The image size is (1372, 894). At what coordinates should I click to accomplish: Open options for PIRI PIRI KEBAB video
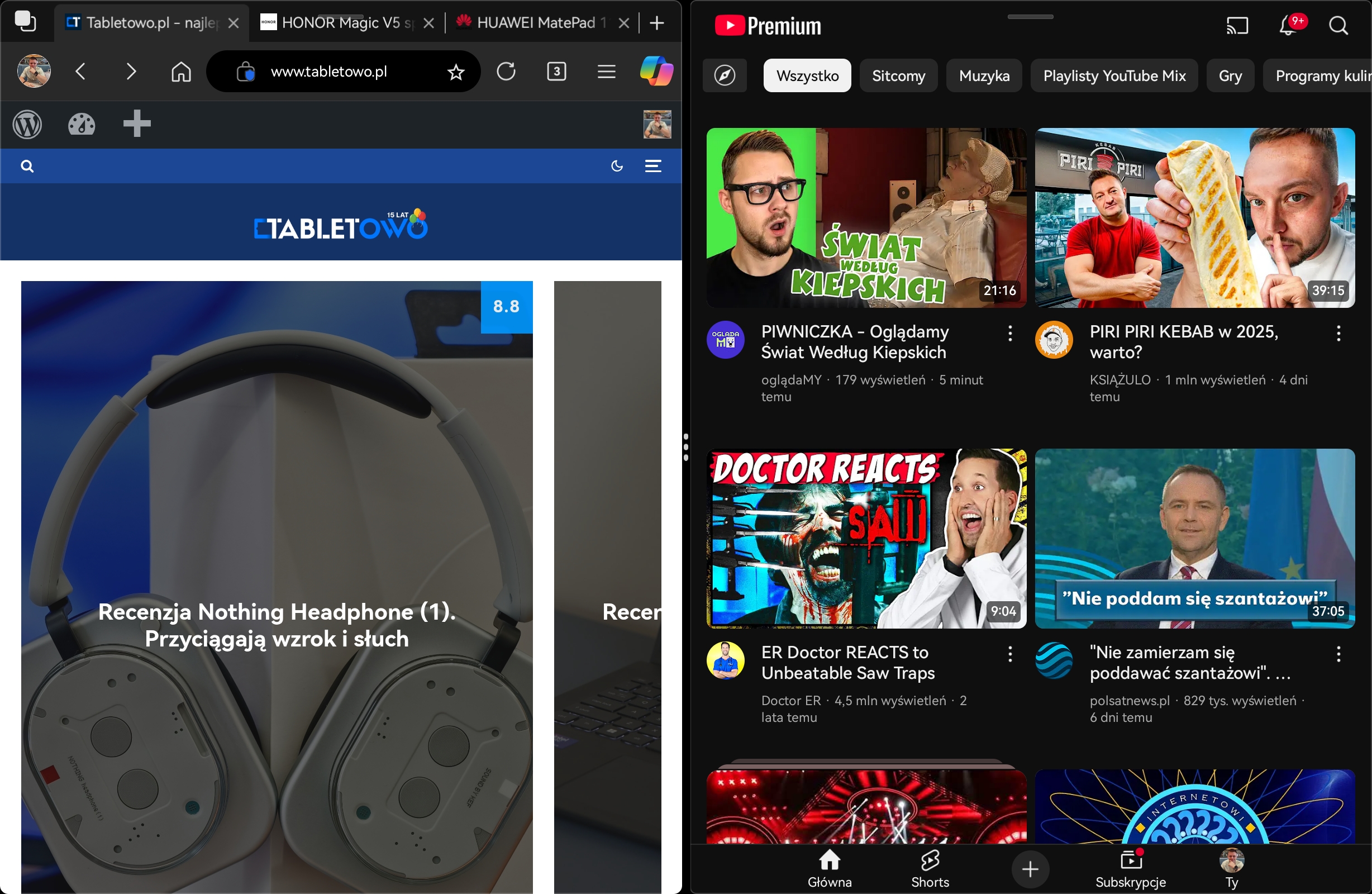click(x=1338, y=334)
